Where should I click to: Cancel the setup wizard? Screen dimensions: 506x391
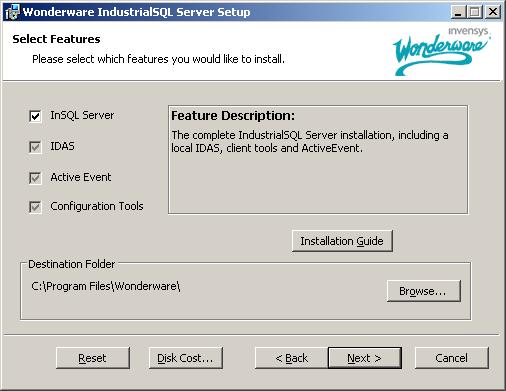[452, 358]
